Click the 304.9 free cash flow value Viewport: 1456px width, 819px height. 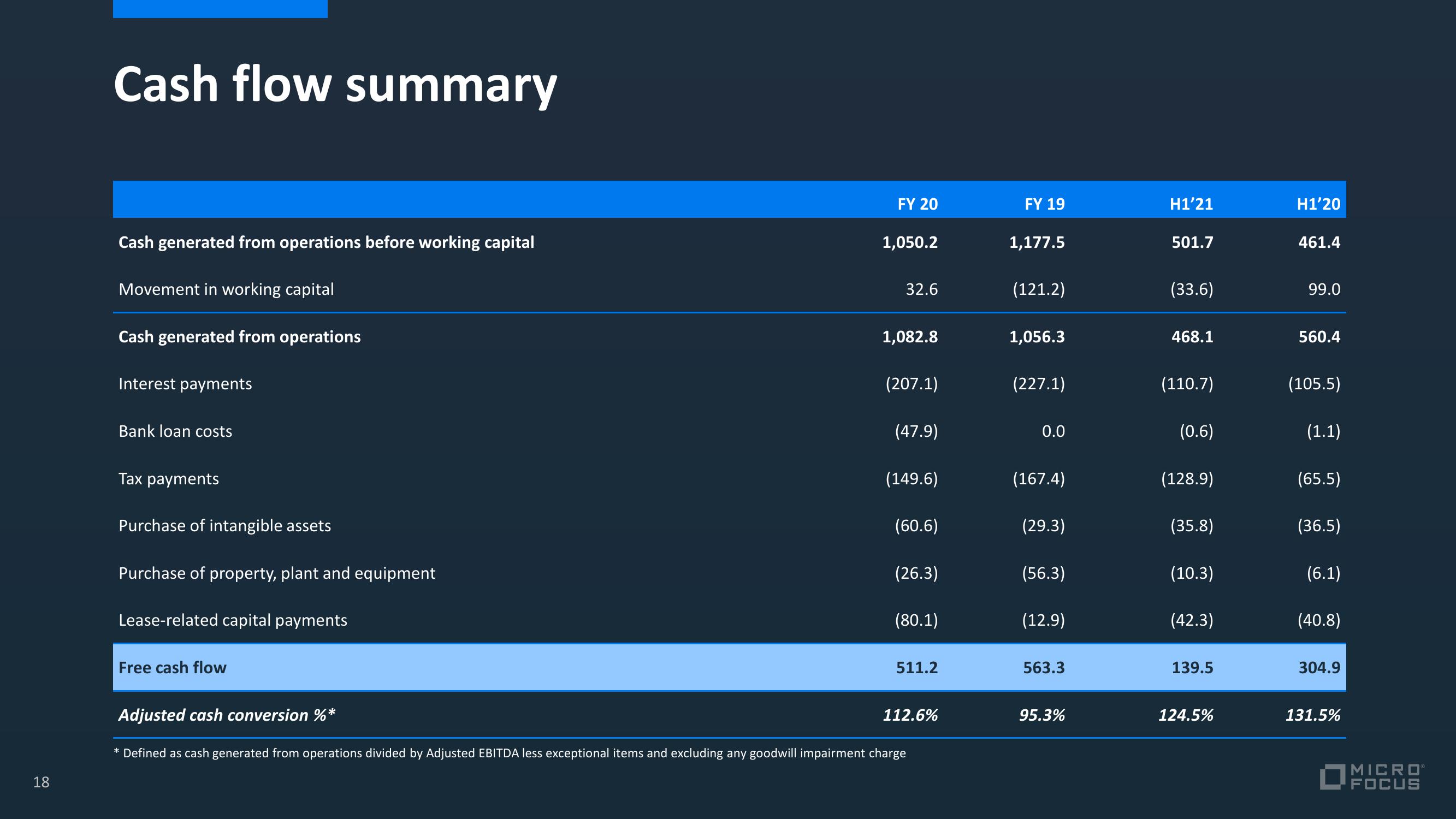click(1319, 668)
